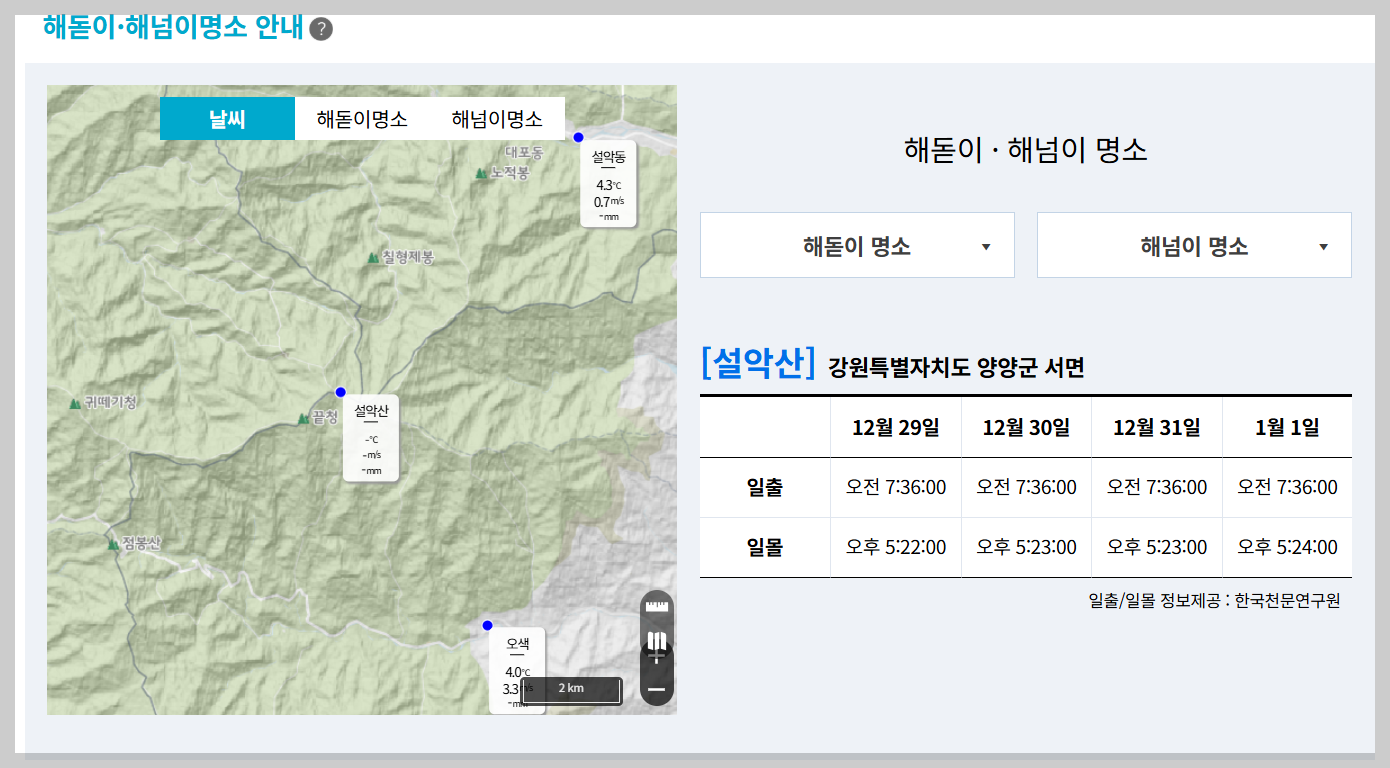Click the 해돋이 · 해넘이 명소 heading
The height and width of the screenshot is (768, 1390).
[x=1026, y=150]
